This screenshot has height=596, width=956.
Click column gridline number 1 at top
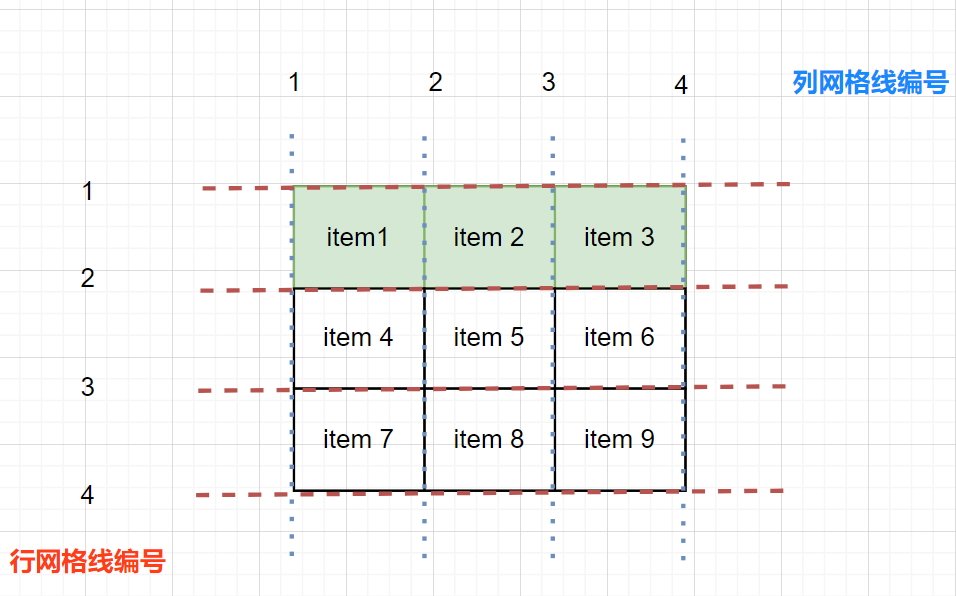tap(293, 82)
